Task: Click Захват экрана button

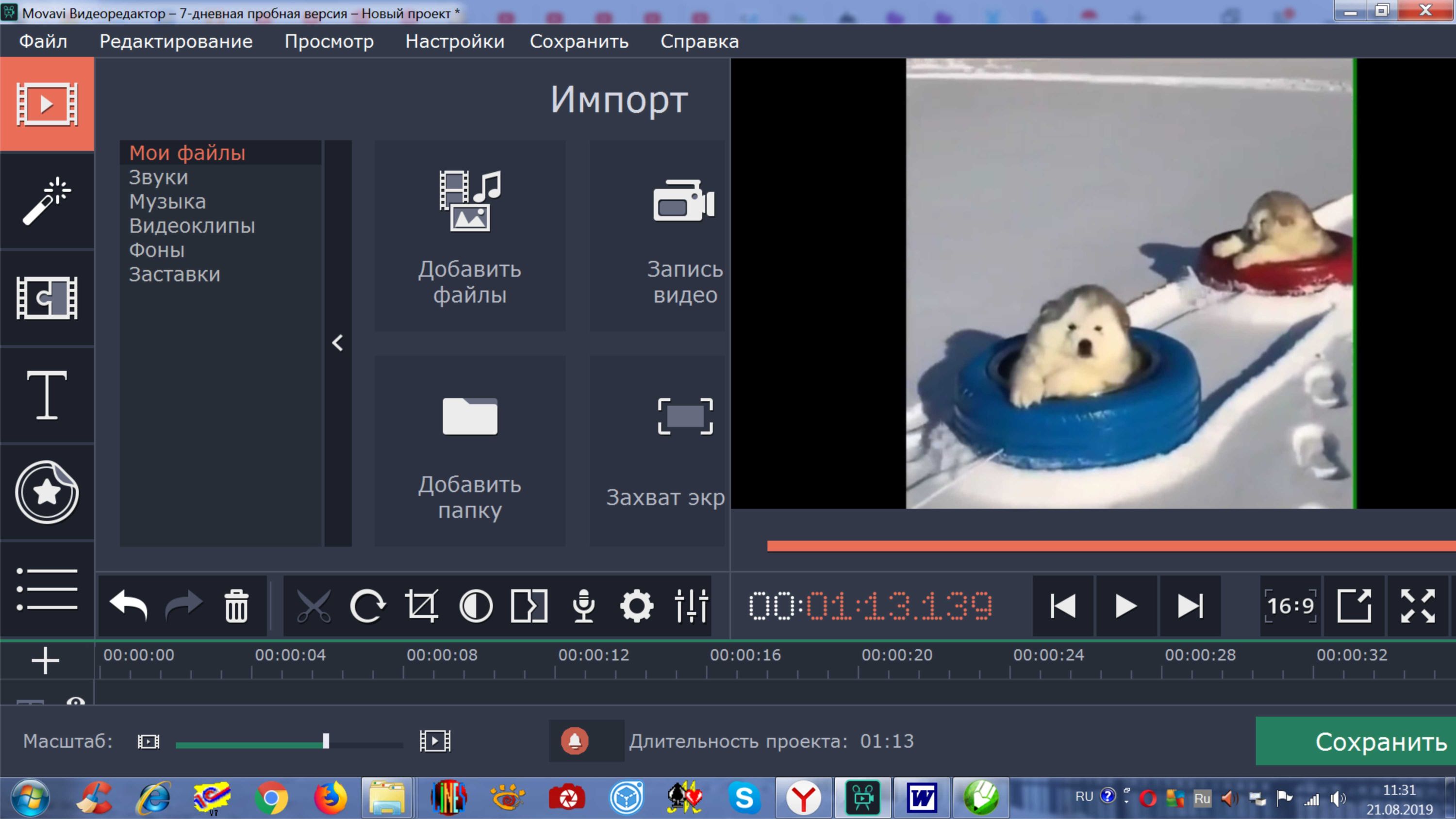Action: pyautogui.click(x=658, y=450)
